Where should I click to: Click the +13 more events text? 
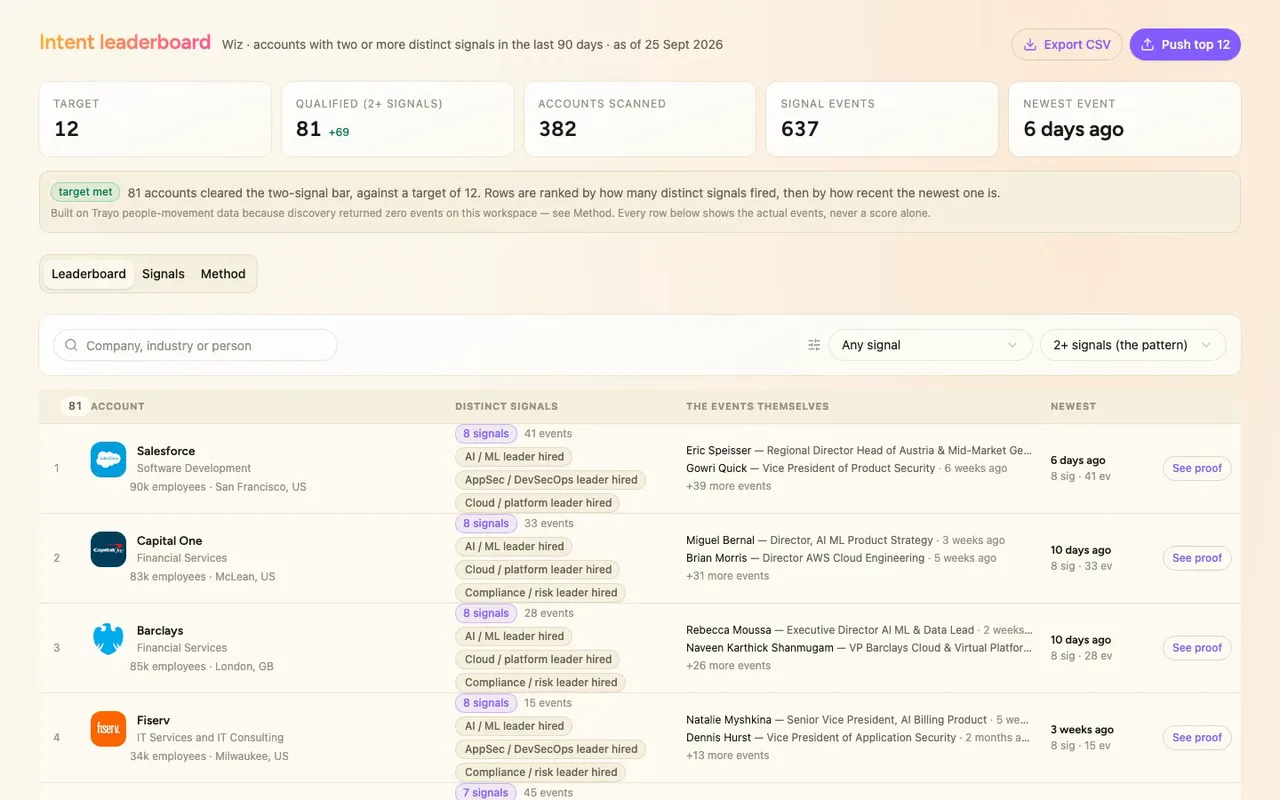coord(727,756)
